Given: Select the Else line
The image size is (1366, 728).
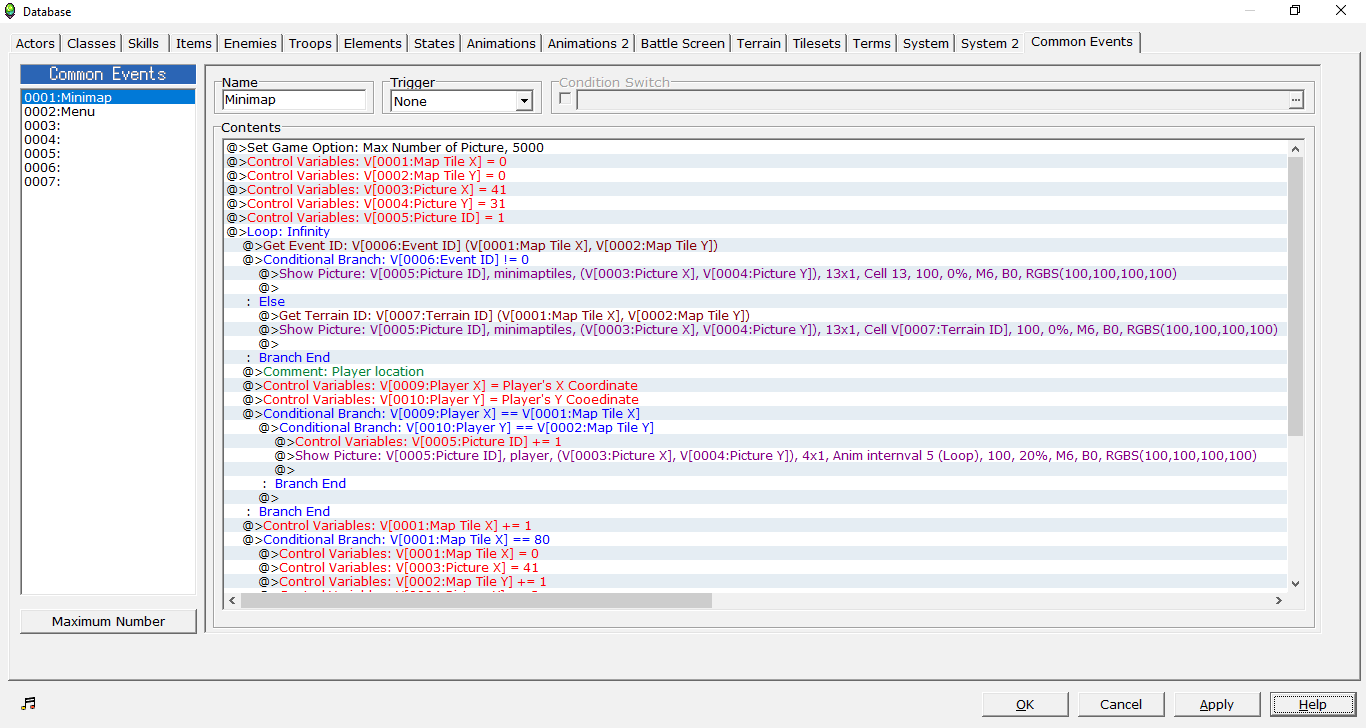Looking at the screenshot, I should [756, 301].
